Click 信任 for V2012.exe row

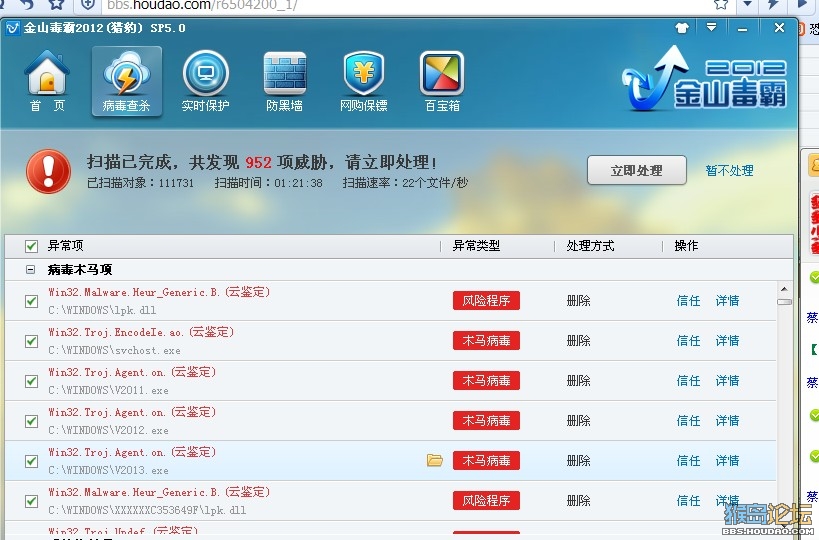(x=688, y=420)
